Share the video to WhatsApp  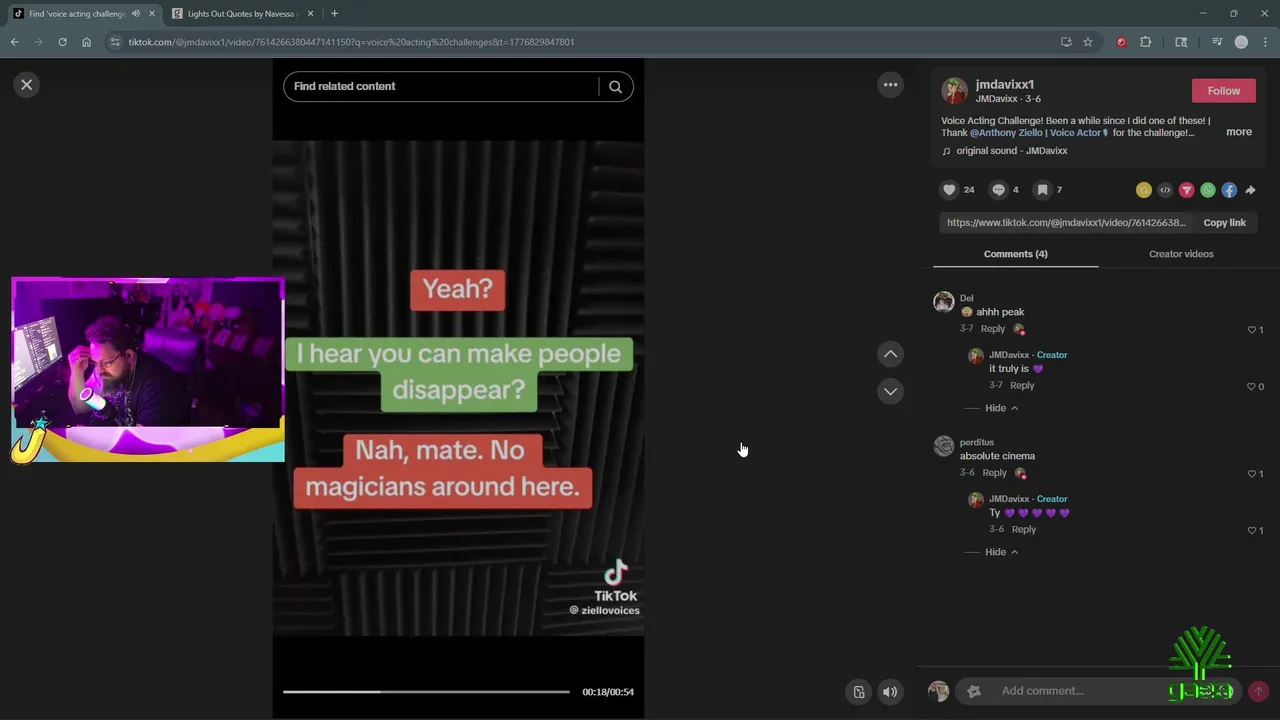pos(1208,190)
